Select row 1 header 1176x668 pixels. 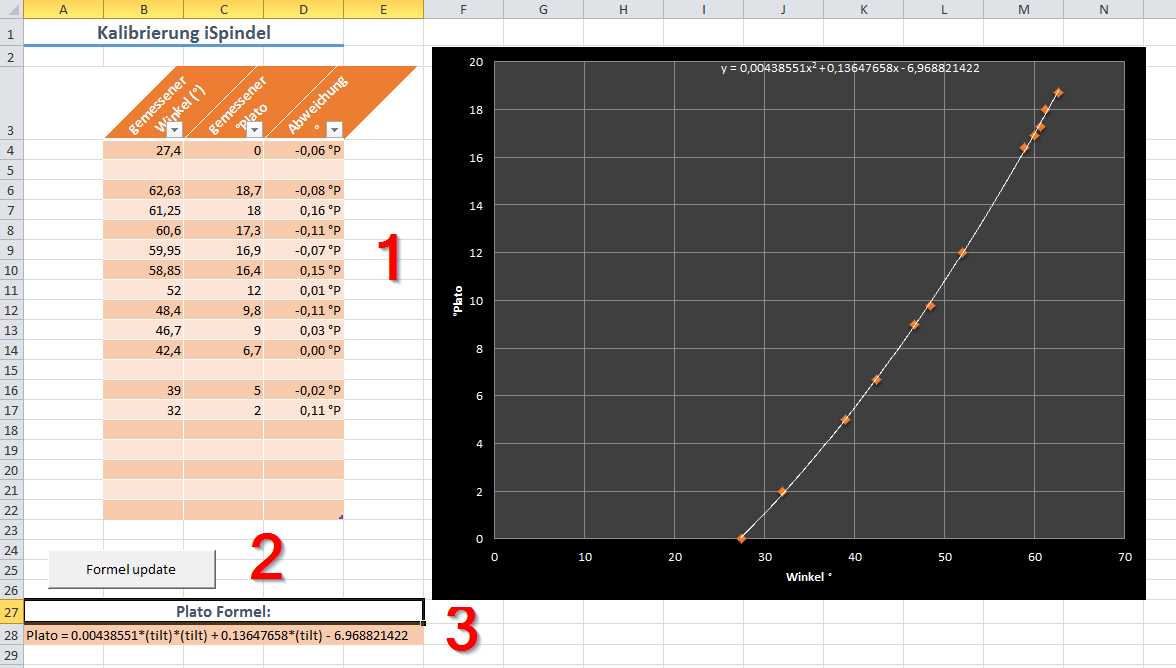[11, 34]
